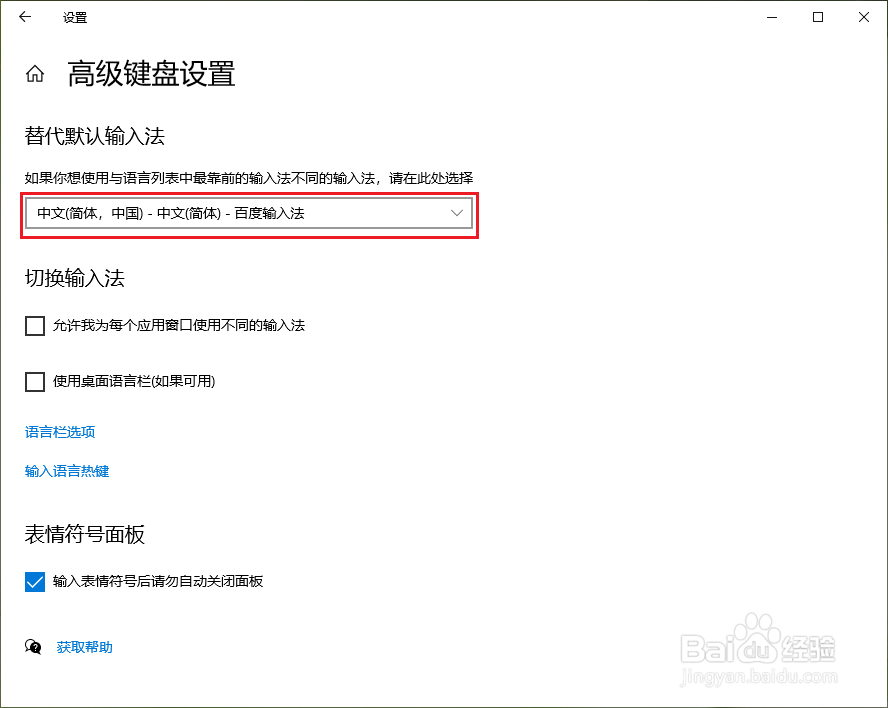Image resolution: width=888 pixels, height=708 pixels.
Task: Click the 表情符号面板 heading
Action: pos(85,534)
